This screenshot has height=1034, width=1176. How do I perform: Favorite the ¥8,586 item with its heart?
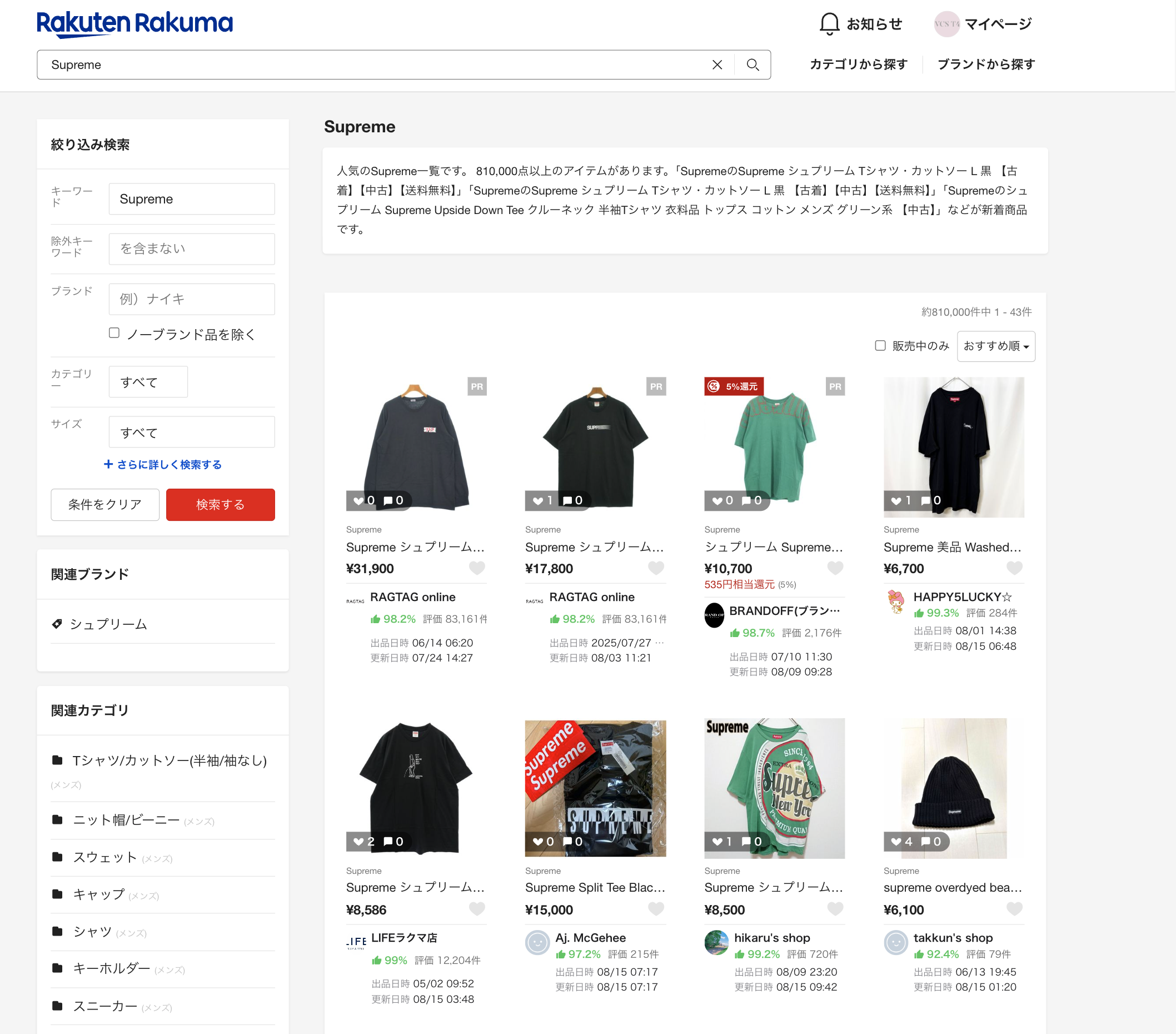click(477, 908)
